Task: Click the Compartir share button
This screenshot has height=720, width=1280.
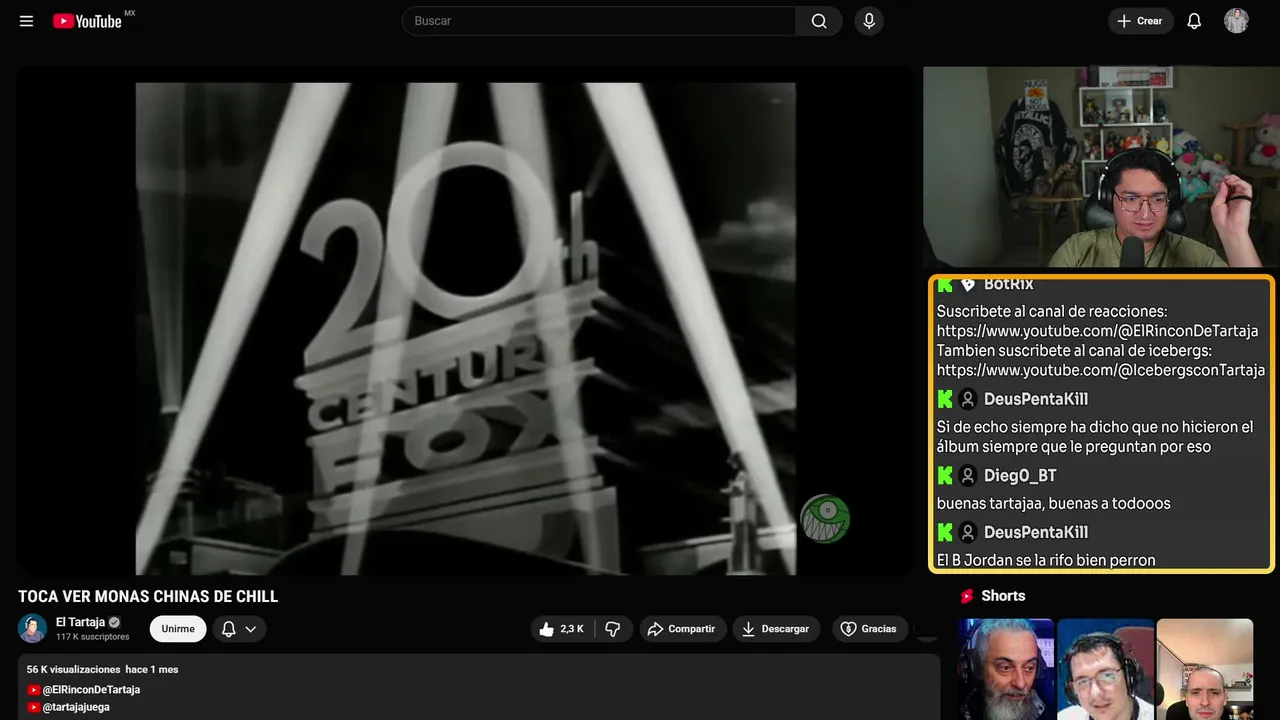Action: 682,629
